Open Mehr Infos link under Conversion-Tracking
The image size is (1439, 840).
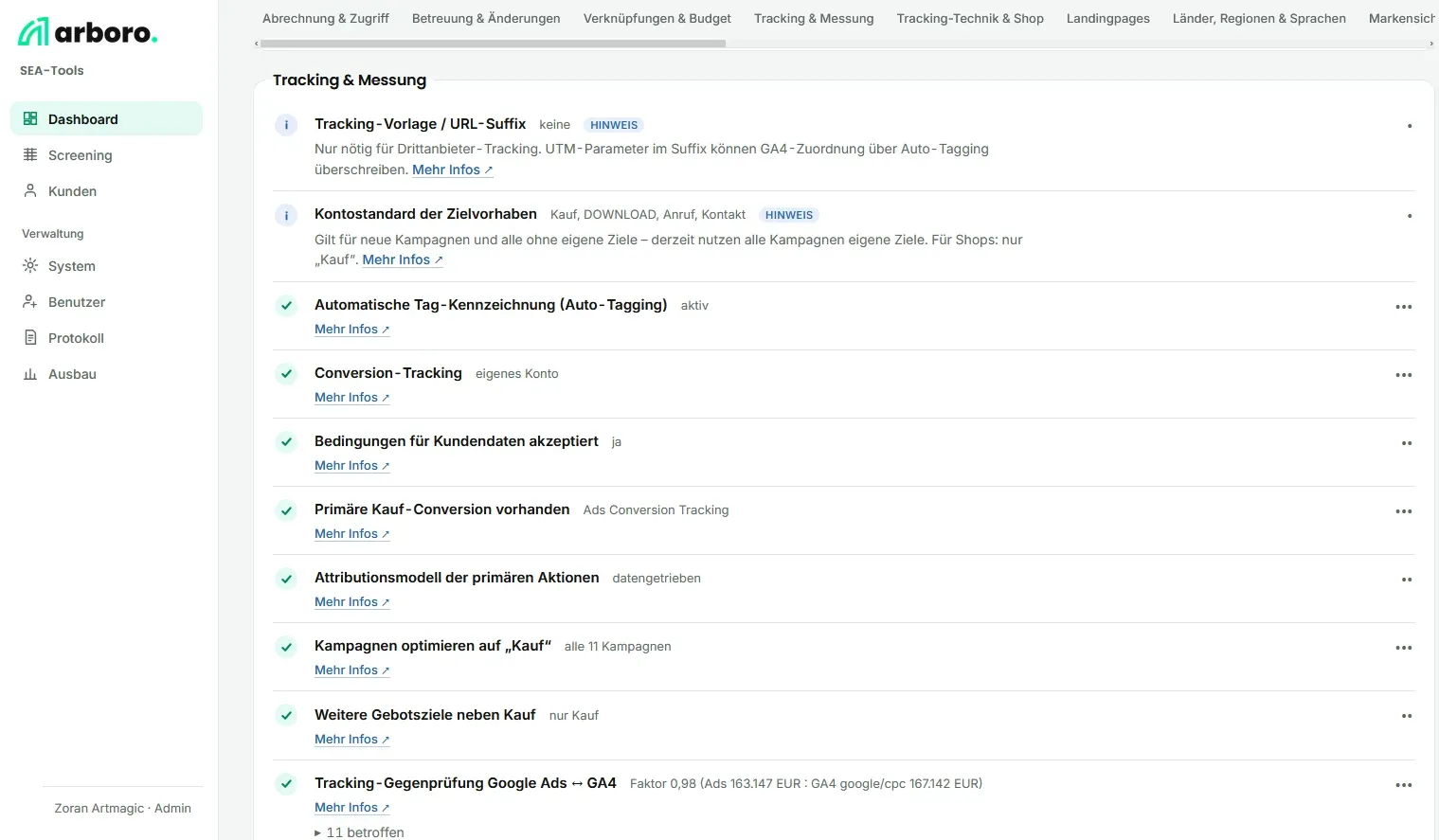(352, 397)
